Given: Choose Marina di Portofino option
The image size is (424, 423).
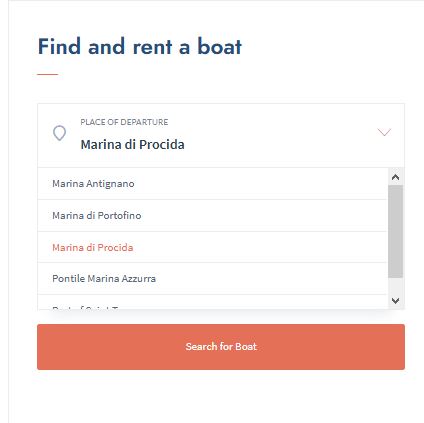Looking at the screenshot, I should pos(212,216).
